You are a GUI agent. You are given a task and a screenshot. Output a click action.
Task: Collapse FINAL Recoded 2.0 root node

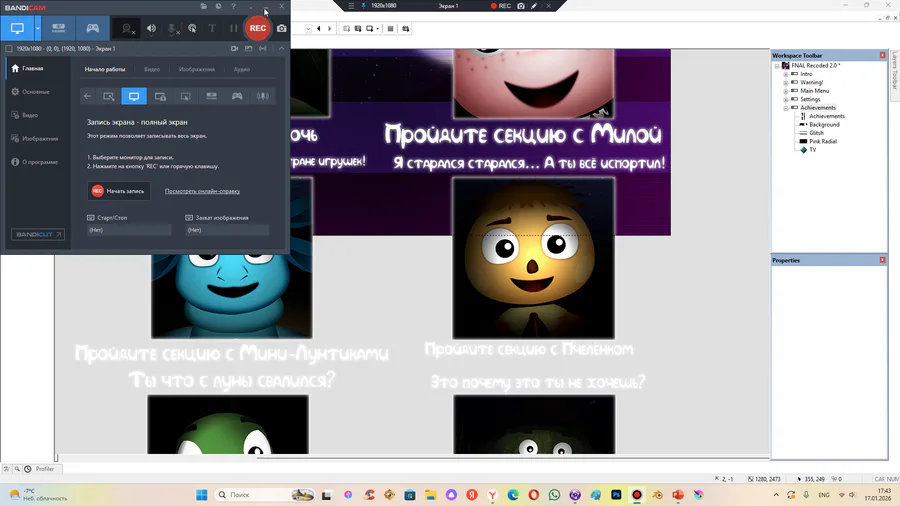pyautogui.click(x=777, y=66)
